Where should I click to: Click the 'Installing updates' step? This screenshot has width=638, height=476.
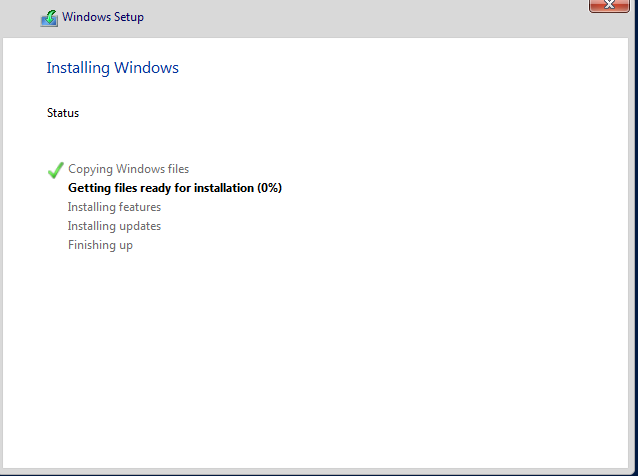click(114, 226)
